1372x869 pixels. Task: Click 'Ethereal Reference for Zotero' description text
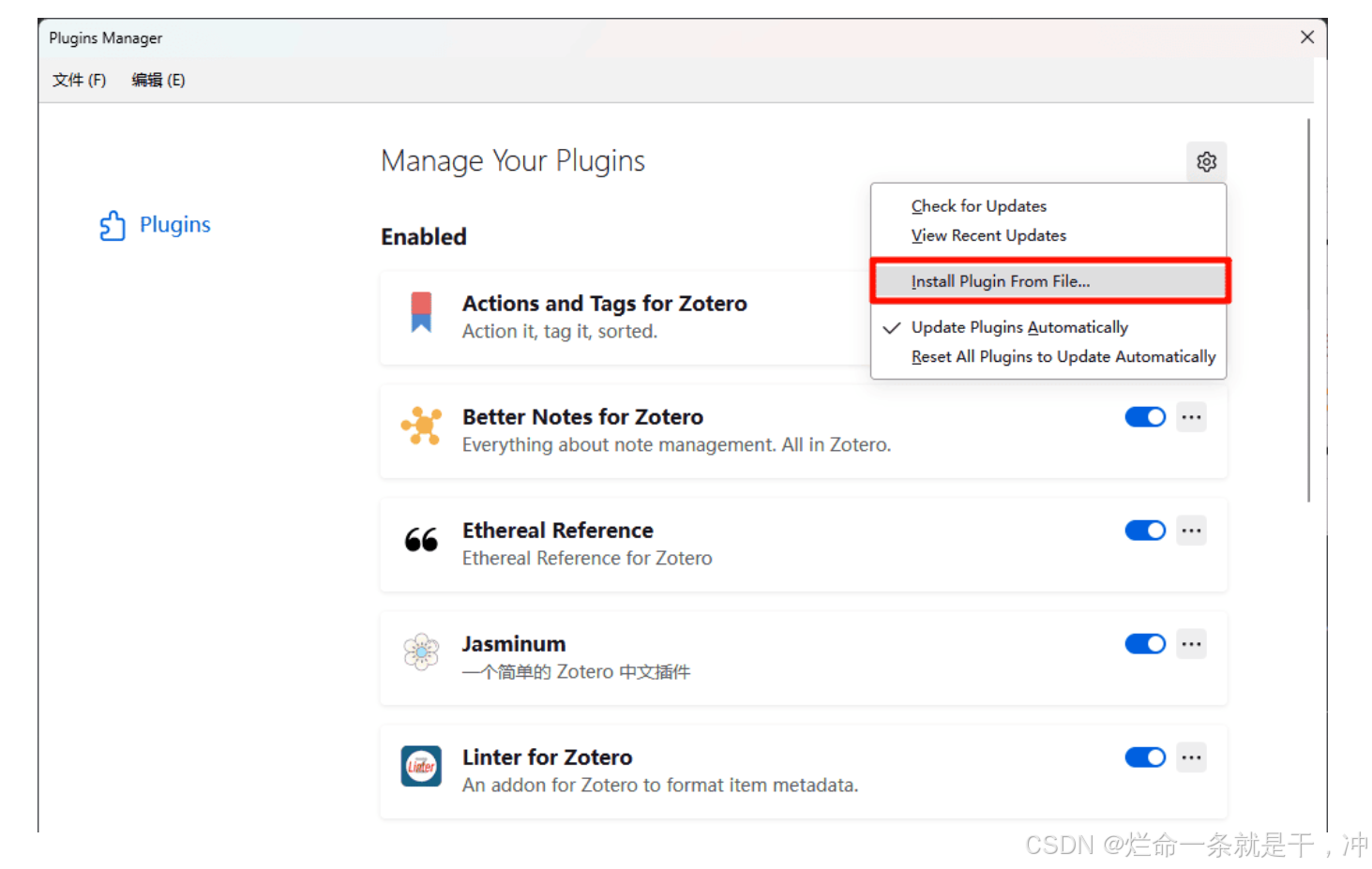click(x=587, y=558)
